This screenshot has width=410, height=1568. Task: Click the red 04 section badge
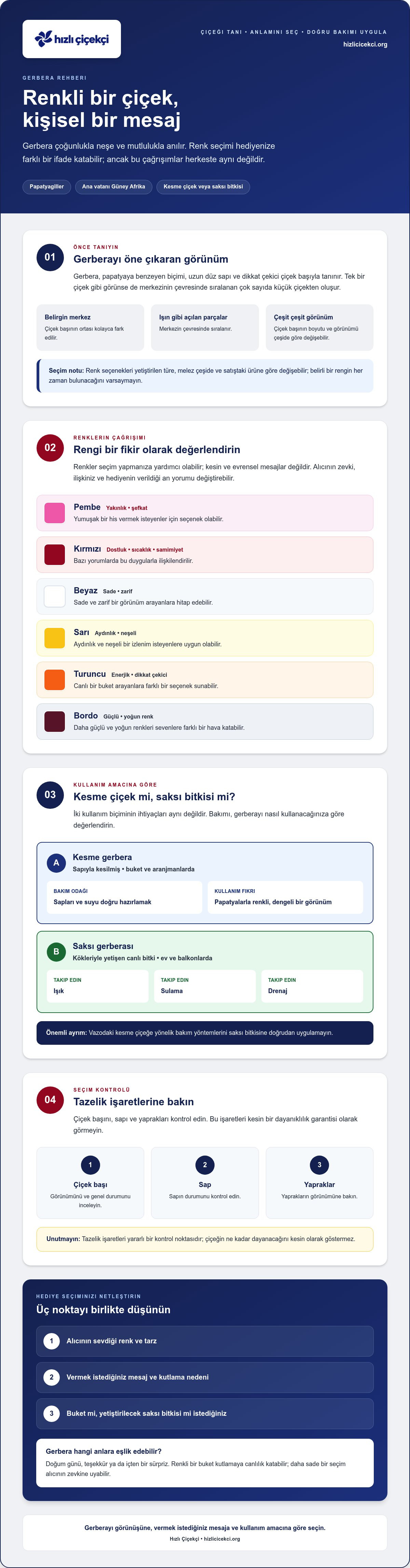[50, 1099]
